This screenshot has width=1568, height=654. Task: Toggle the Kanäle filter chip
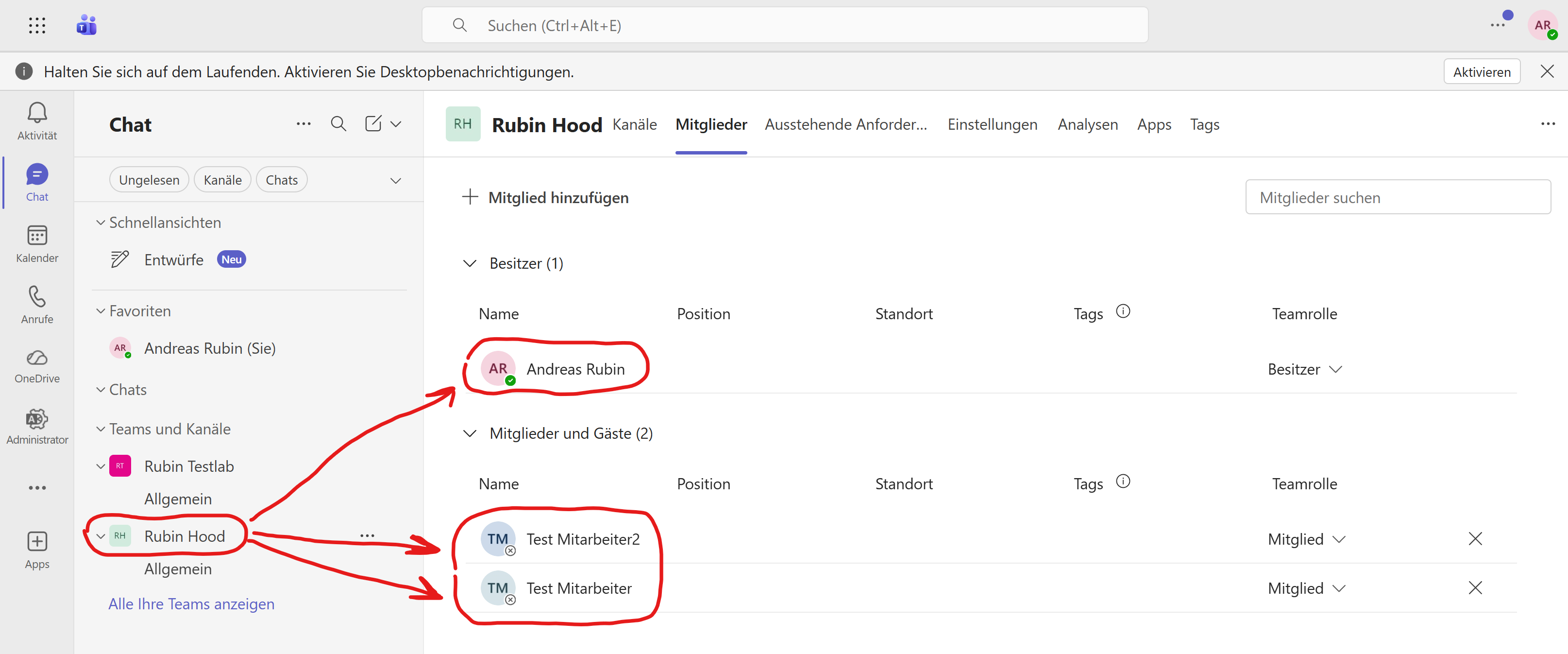click(x=222, y=180)
